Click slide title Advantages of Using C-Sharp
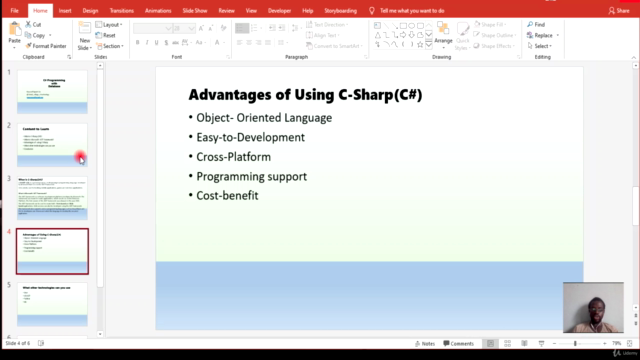This screenshot has height=360, width=640. (x=305, y=95)
